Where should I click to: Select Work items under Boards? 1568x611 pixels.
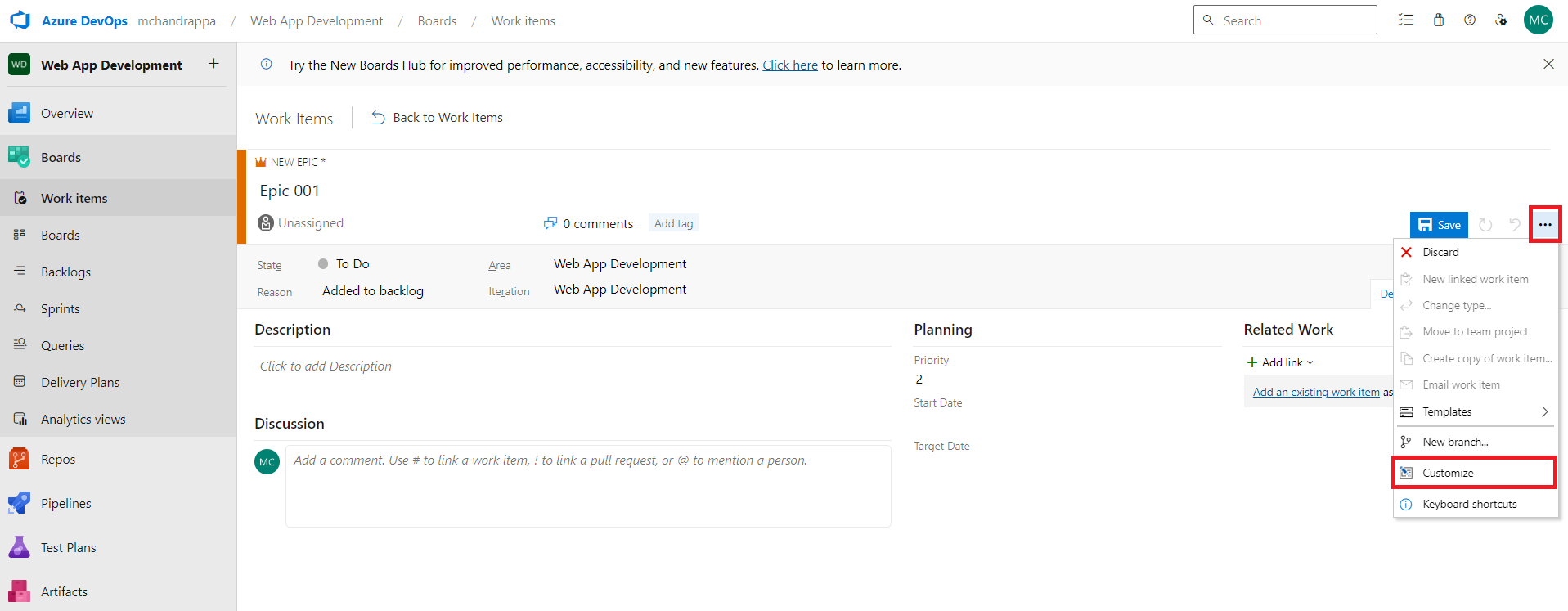pos(118,198)
